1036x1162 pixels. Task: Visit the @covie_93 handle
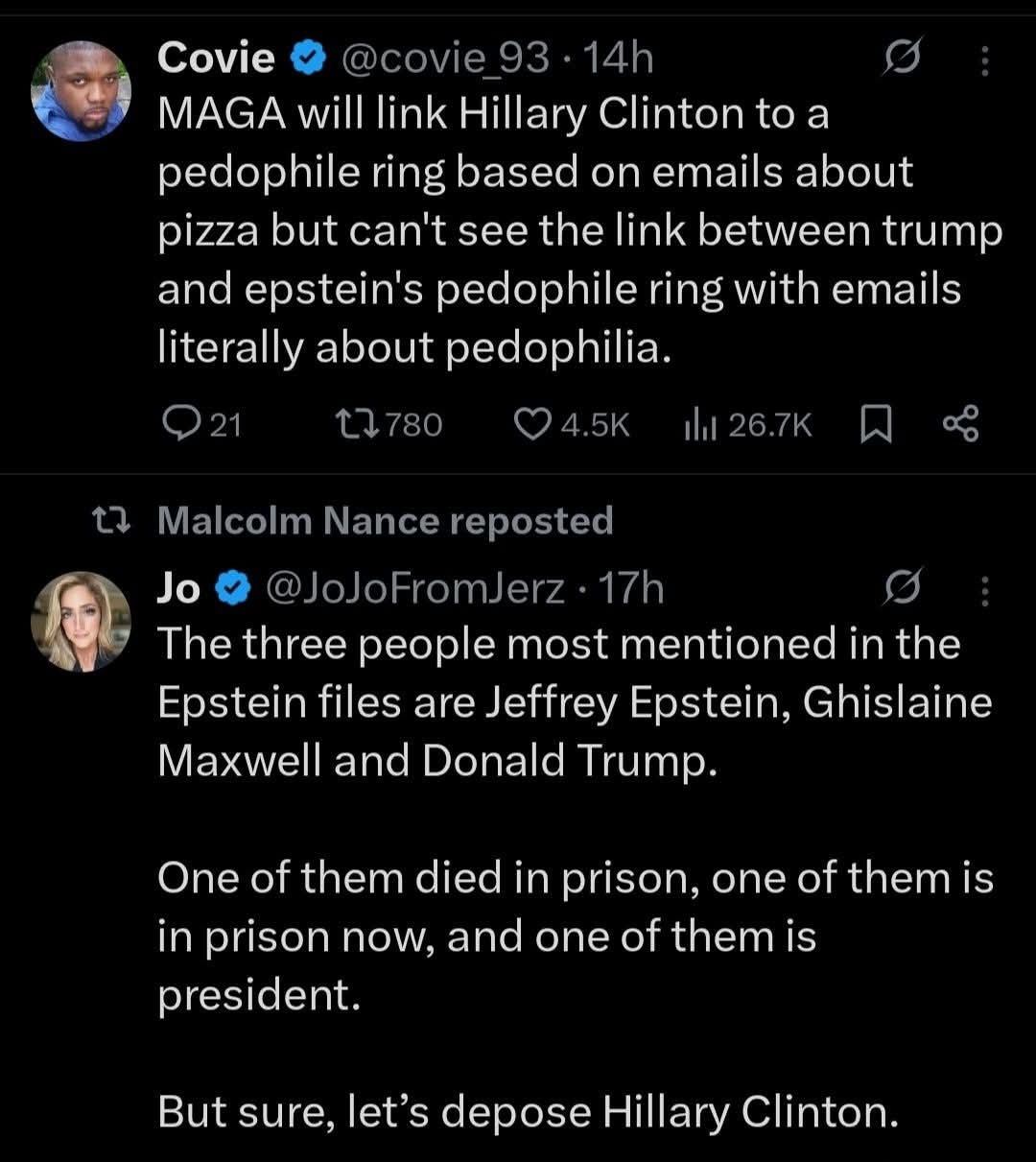pyautogui.click(x=447, y=59)
